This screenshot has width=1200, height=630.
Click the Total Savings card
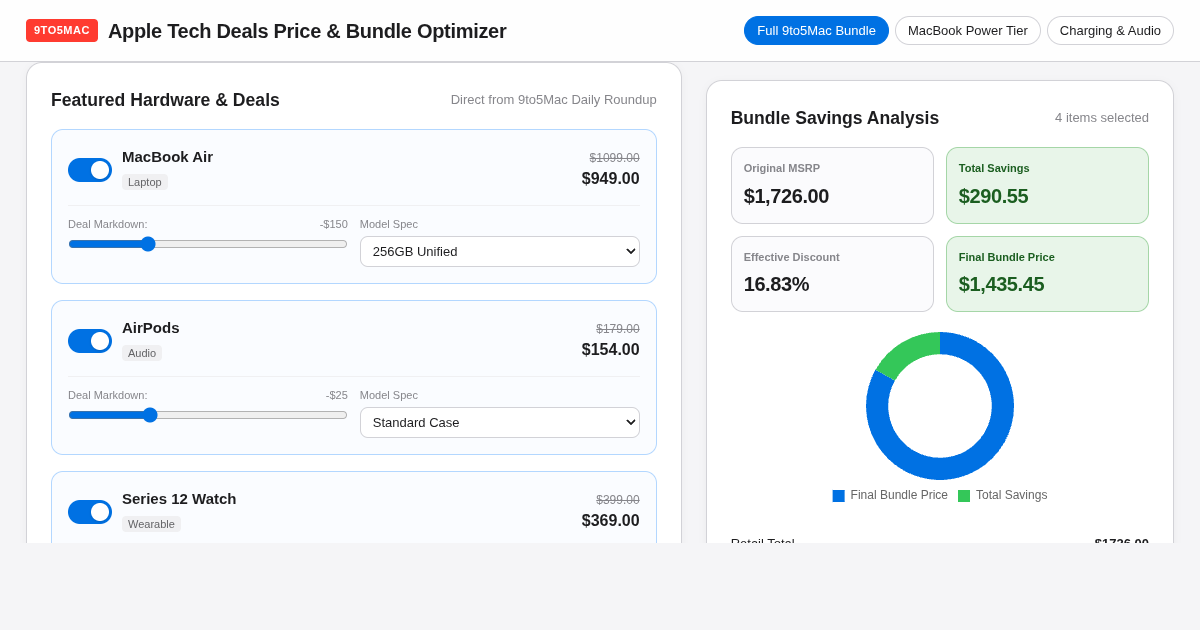coord(1047,186)
